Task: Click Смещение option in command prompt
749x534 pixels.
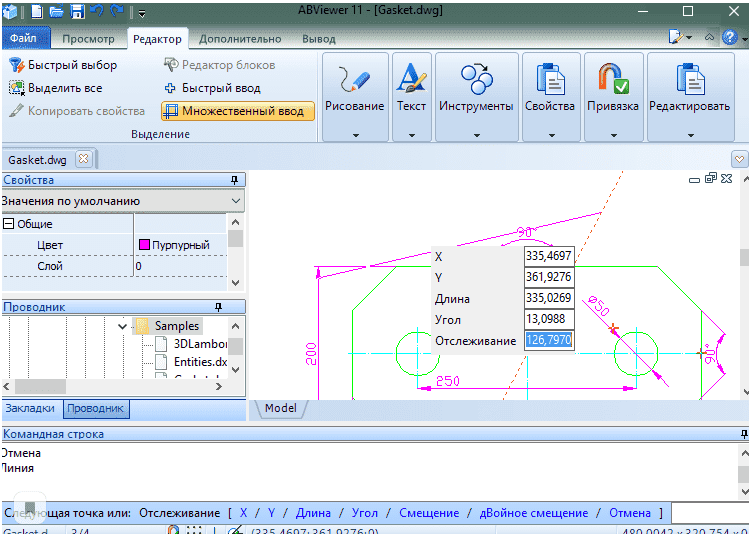Action: 429,513
